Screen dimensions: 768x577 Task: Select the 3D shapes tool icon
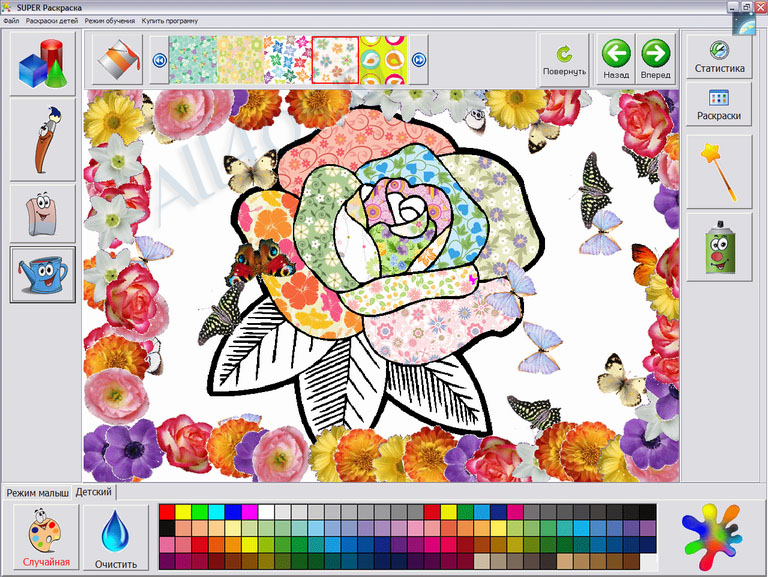tap(43, 64)
